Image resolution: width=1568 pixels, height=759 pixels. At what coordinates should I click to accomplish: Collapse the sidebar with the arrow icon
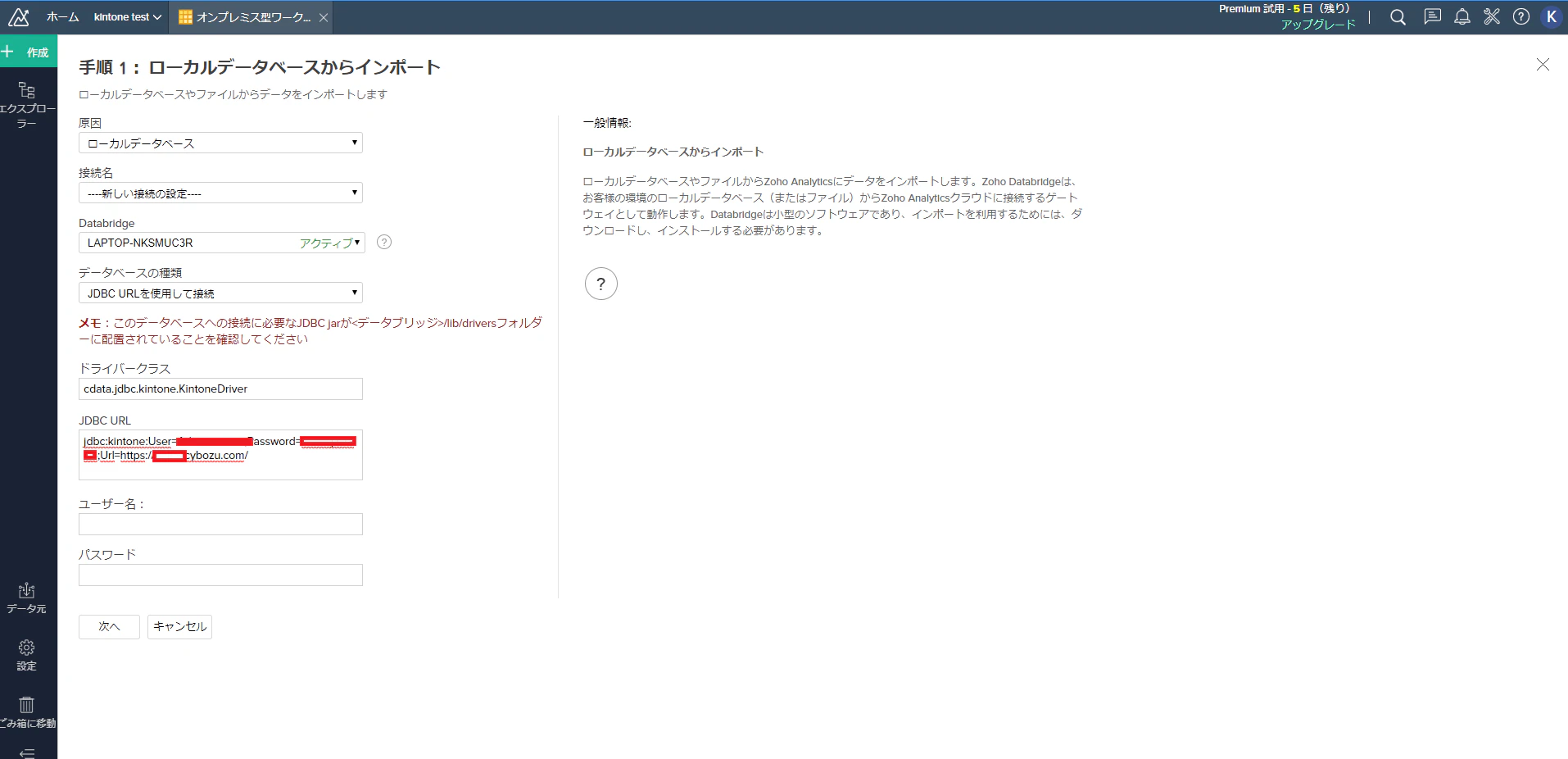(27, 752)
